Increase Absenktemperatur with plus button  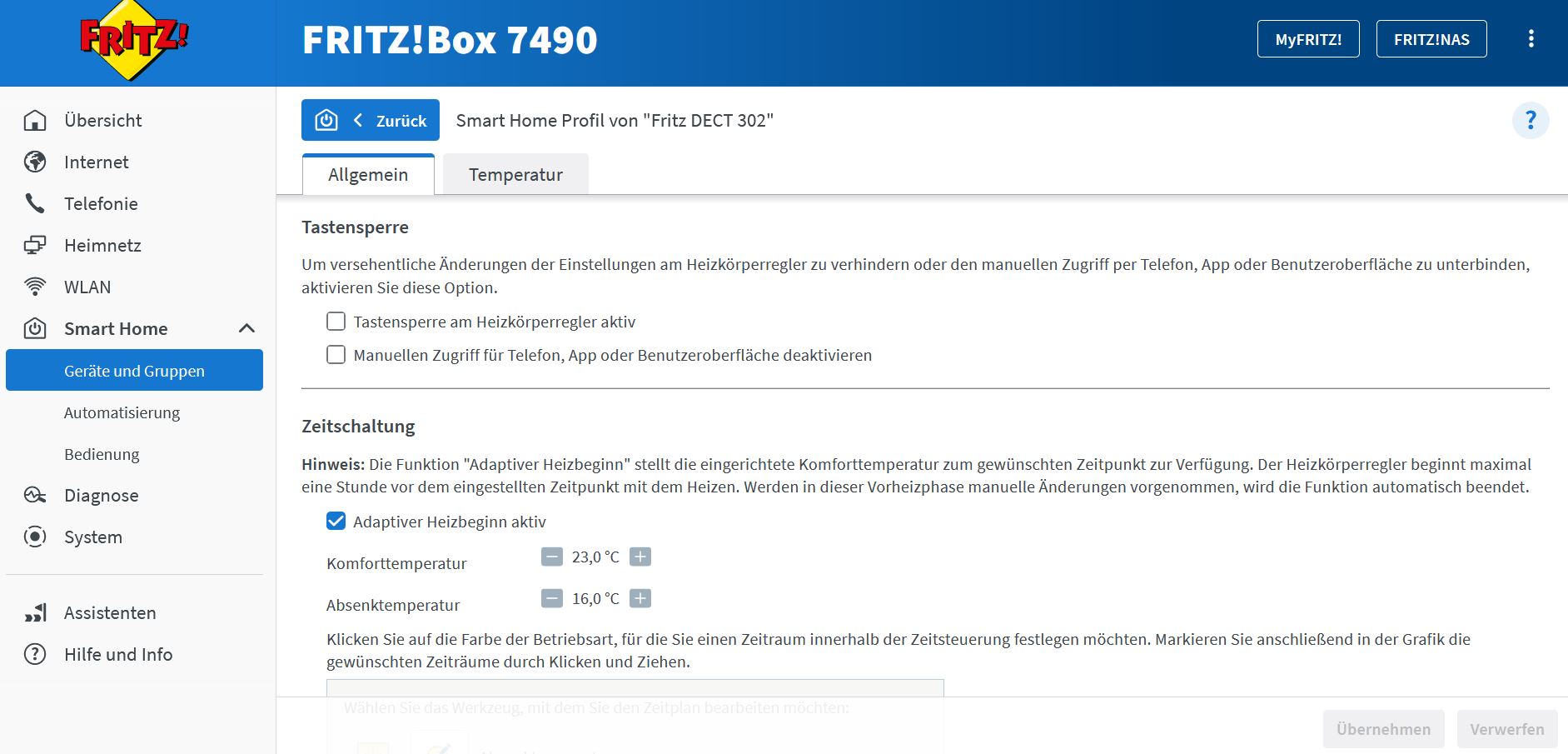pyautogui.click(x=640, y=598)
